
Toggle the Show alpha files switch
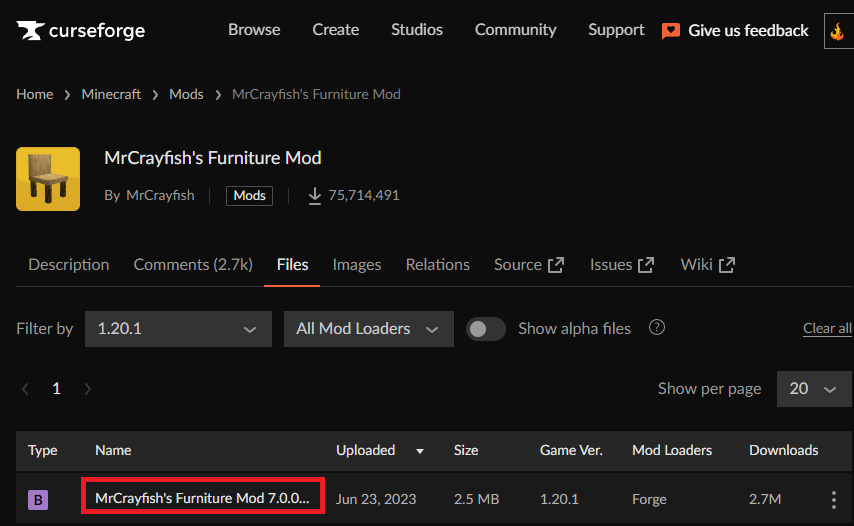pyautogui.click(x=486, y=329)
